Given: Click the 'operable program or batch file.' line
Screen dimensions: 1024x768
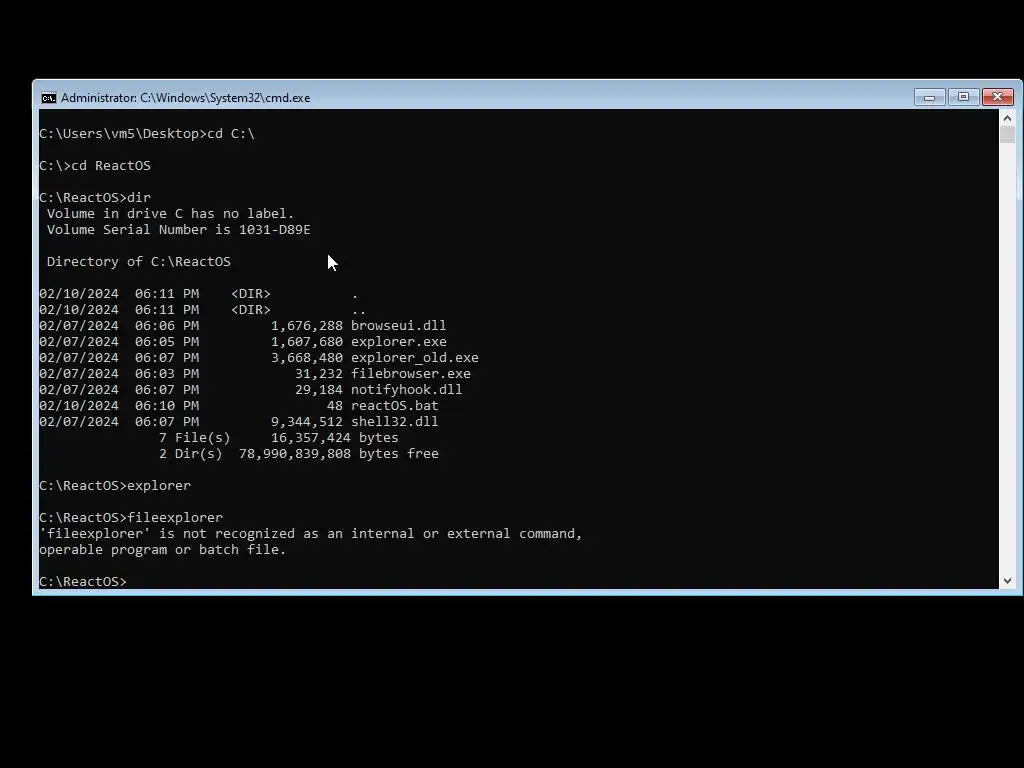Looking at the screenshot, I should coord(163,549).
